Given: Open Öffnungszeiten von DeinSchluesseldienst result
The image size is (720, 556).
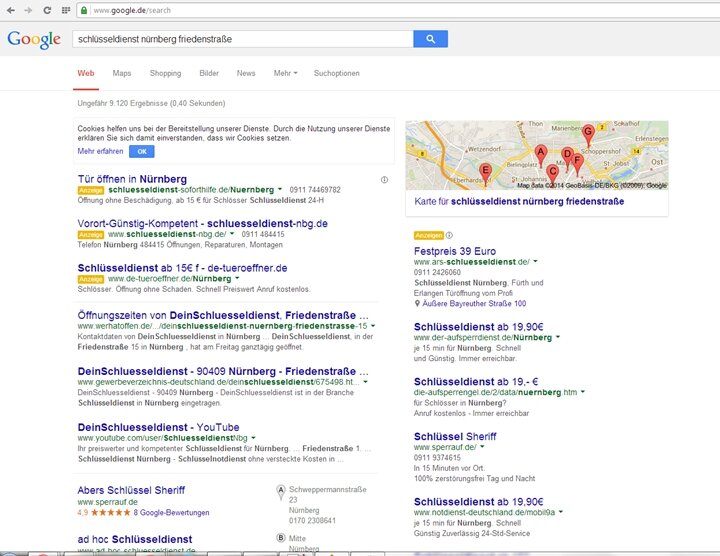Looking at the screenshot, I should (x=223, y=315).
